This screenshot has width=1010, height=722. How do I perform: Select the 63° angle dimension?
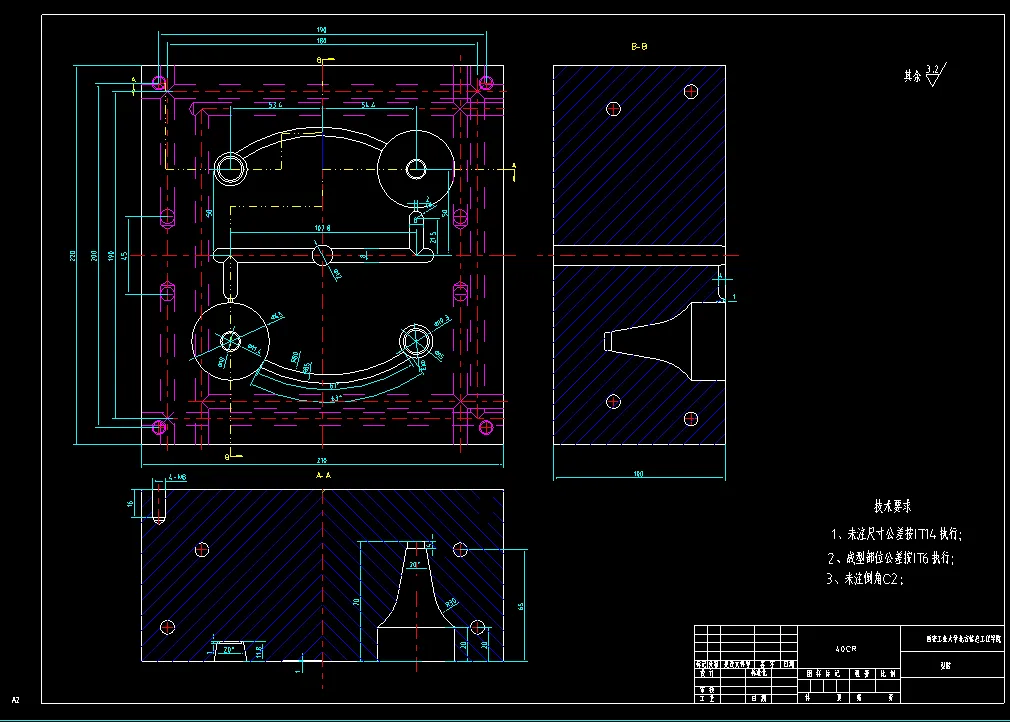click(x=335, y=399)
